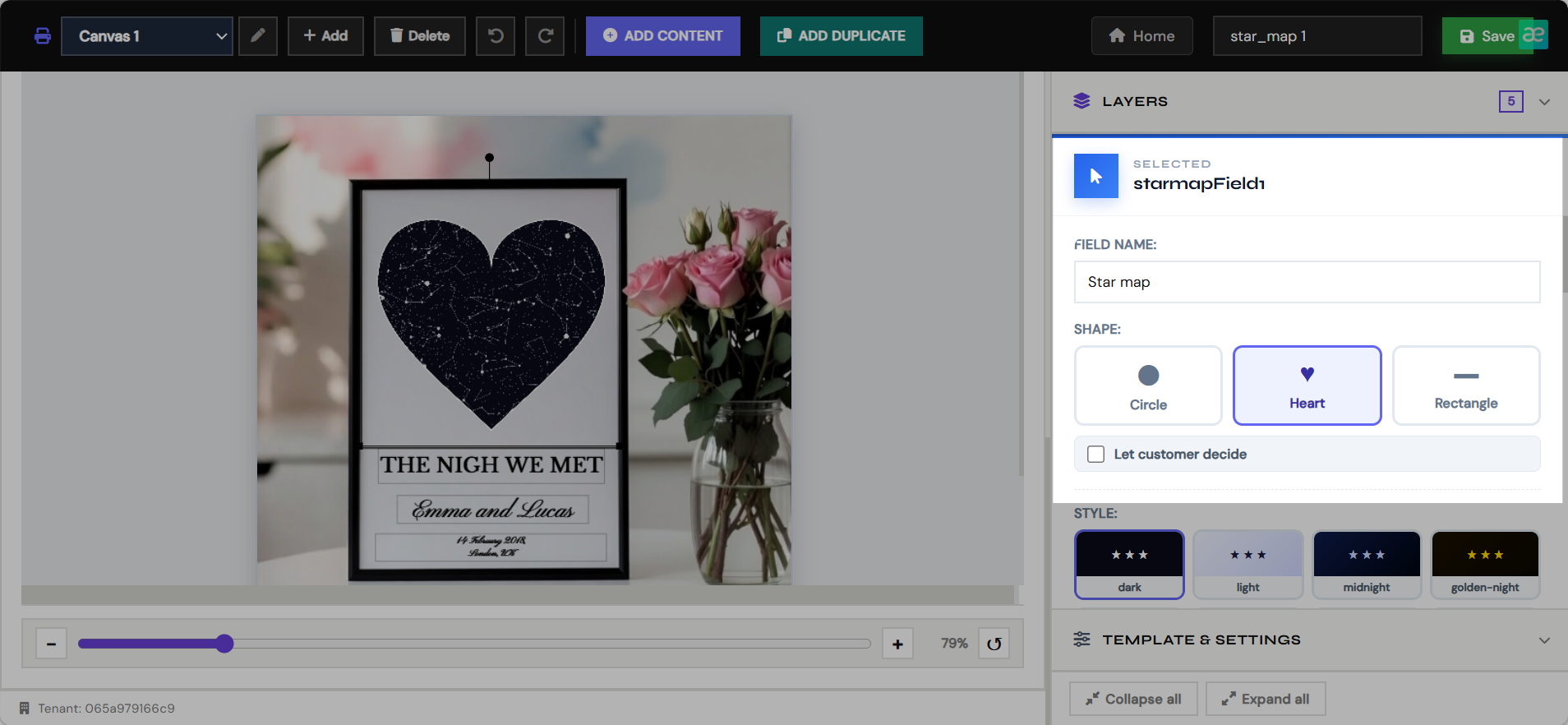1568x725 pixels.
Task: Click the print icon in top toolbar
Action: point(43,36)
